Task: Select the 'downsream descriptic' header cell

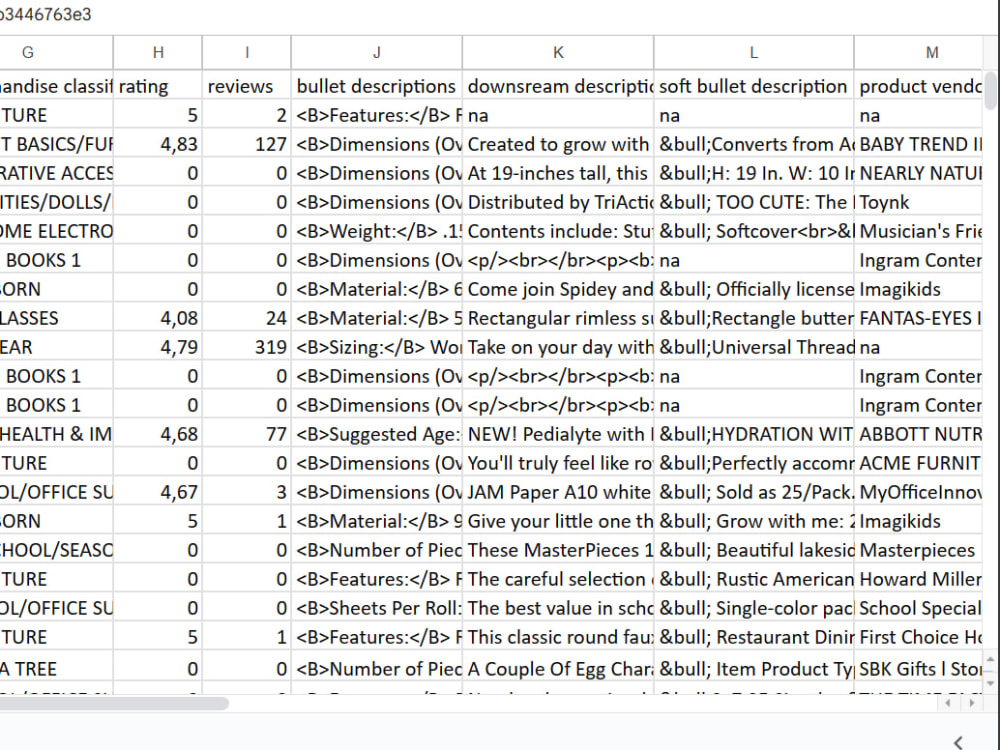Action: coord(558,86)
